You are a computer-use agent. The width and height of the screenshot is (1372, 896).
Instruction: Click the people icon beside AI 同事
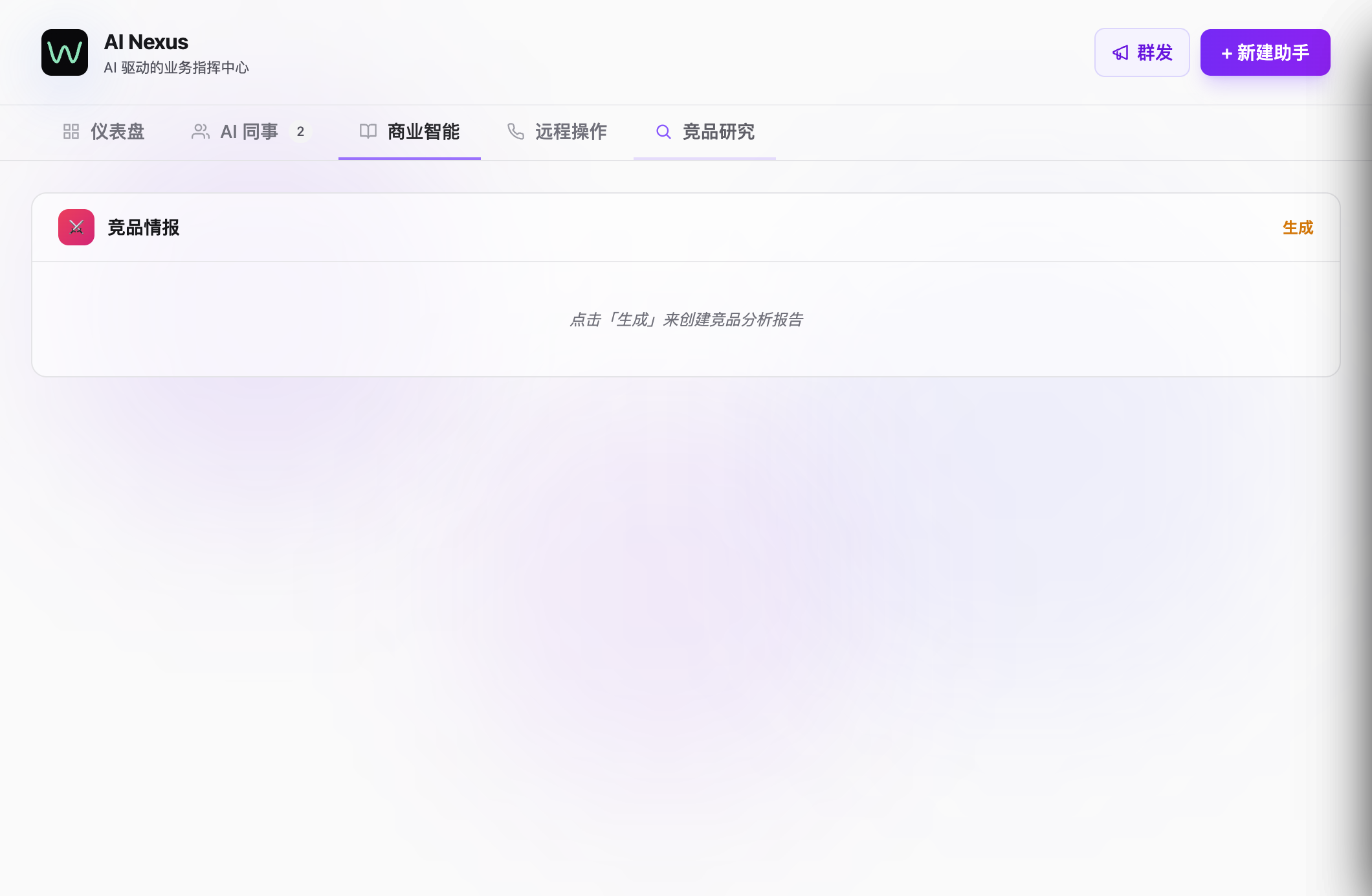click(201, 132)
